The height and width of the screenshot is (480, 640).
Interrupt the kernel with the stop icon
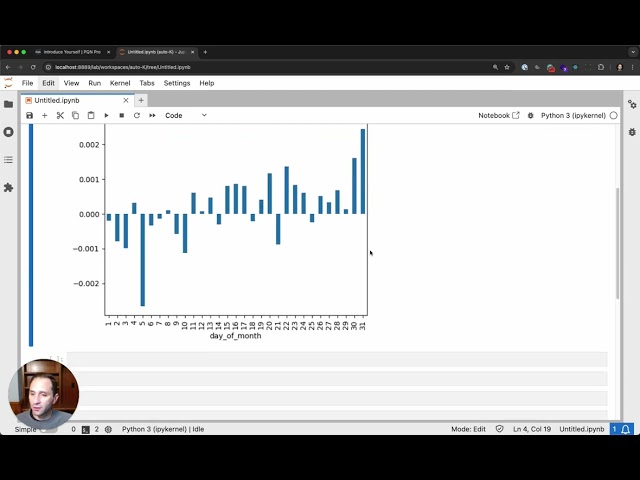[122, 116]
